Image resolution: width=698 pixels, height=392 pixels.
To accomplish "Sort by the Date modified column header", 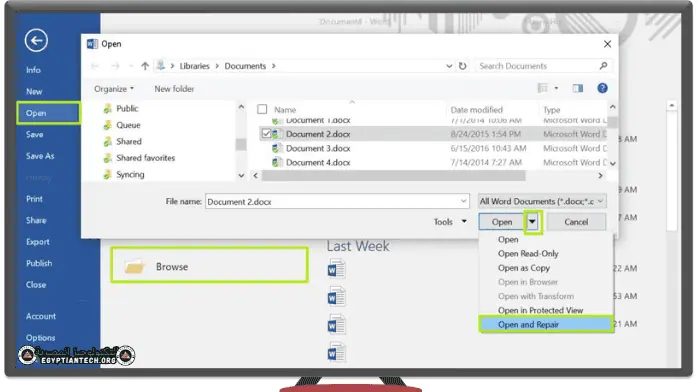I will (476, 109).
